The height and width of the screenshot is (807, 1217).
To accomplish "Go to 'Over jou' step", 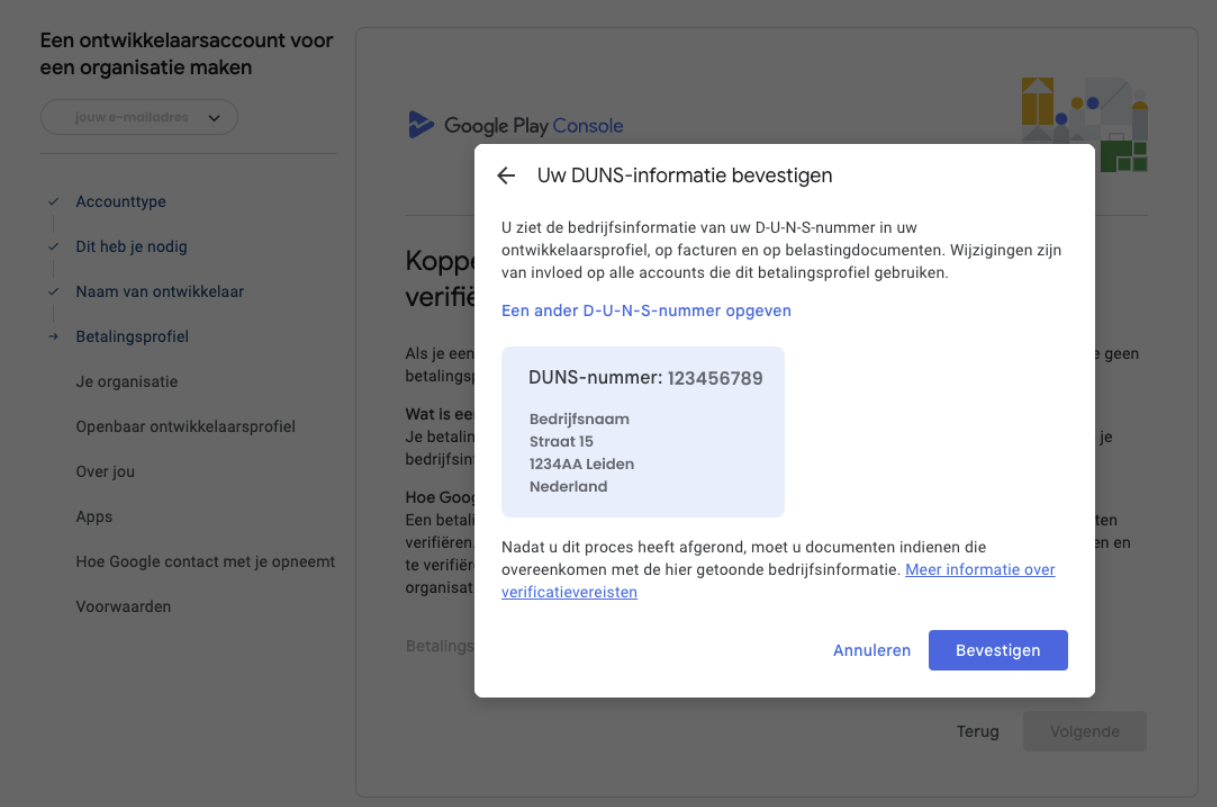I will point(105,472).
